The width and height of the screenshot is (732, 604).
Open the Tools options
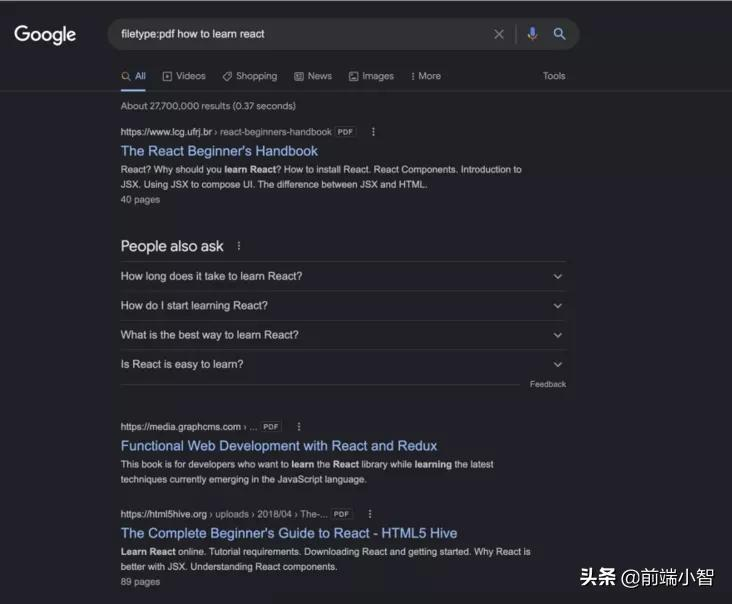click(x=554, y=76)
